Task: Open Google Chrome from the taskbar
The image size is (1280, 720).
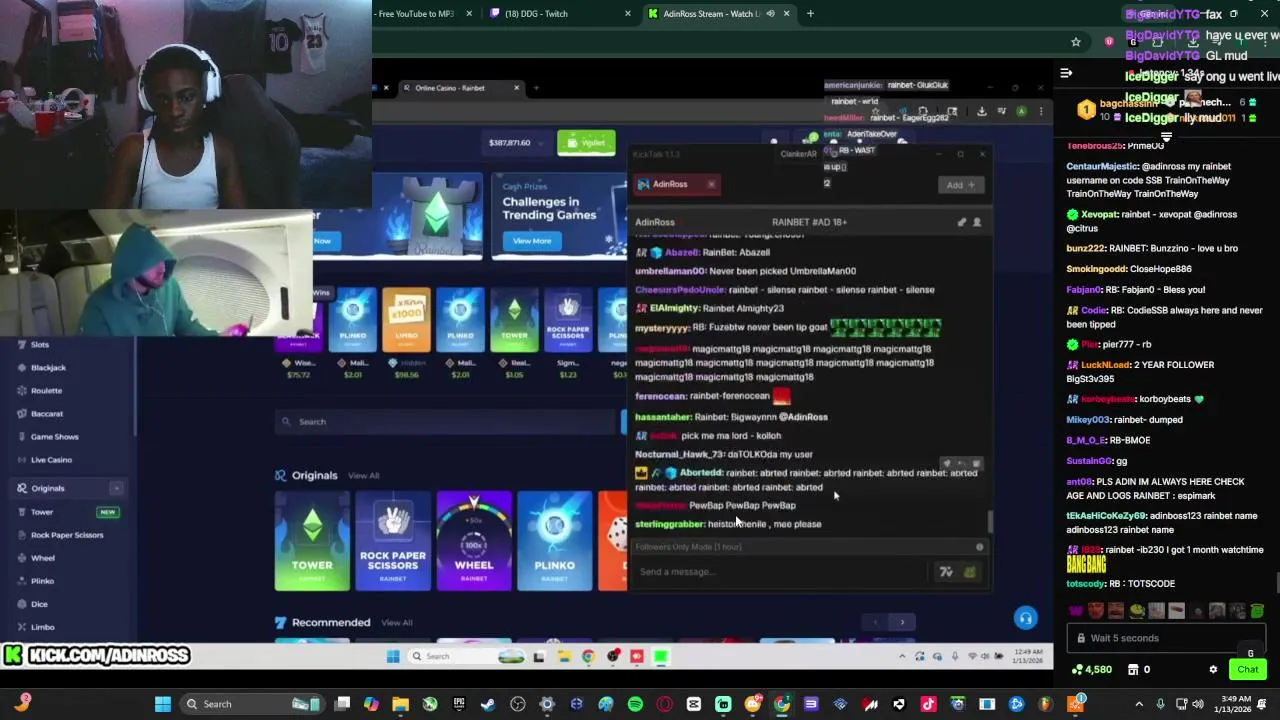Action: pos(782,704)
